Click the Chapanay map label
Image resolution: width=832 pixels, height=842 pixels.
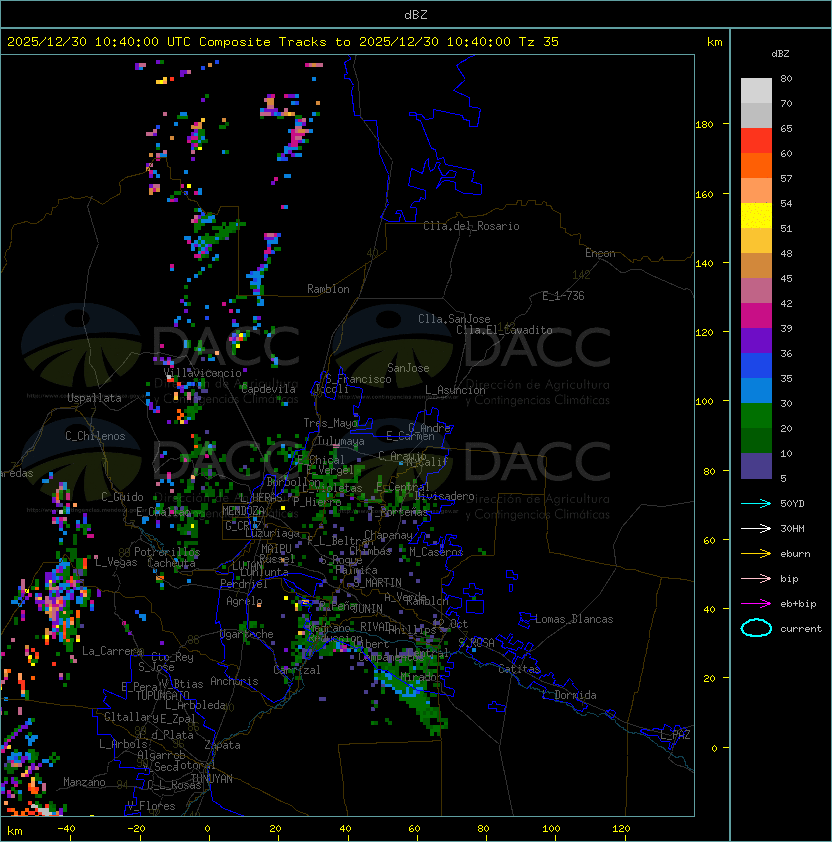[388, 535]
